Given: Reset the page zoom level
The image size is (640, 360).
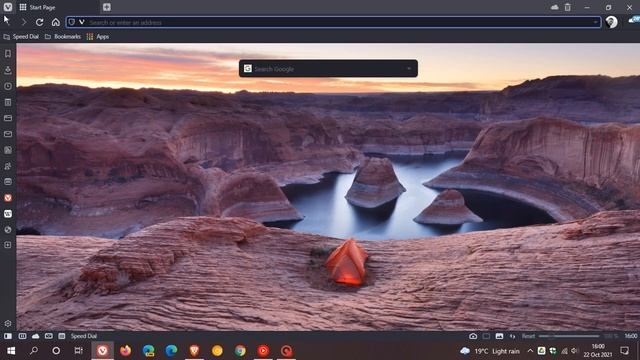Looking at the screenshot, I should click(x=528, y=336).
